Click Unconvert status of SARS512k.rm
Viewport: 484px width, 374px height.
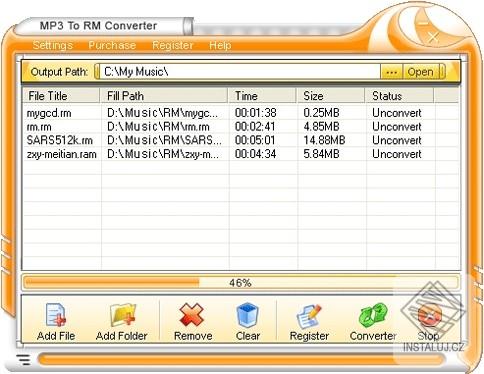tap(397, 140)
